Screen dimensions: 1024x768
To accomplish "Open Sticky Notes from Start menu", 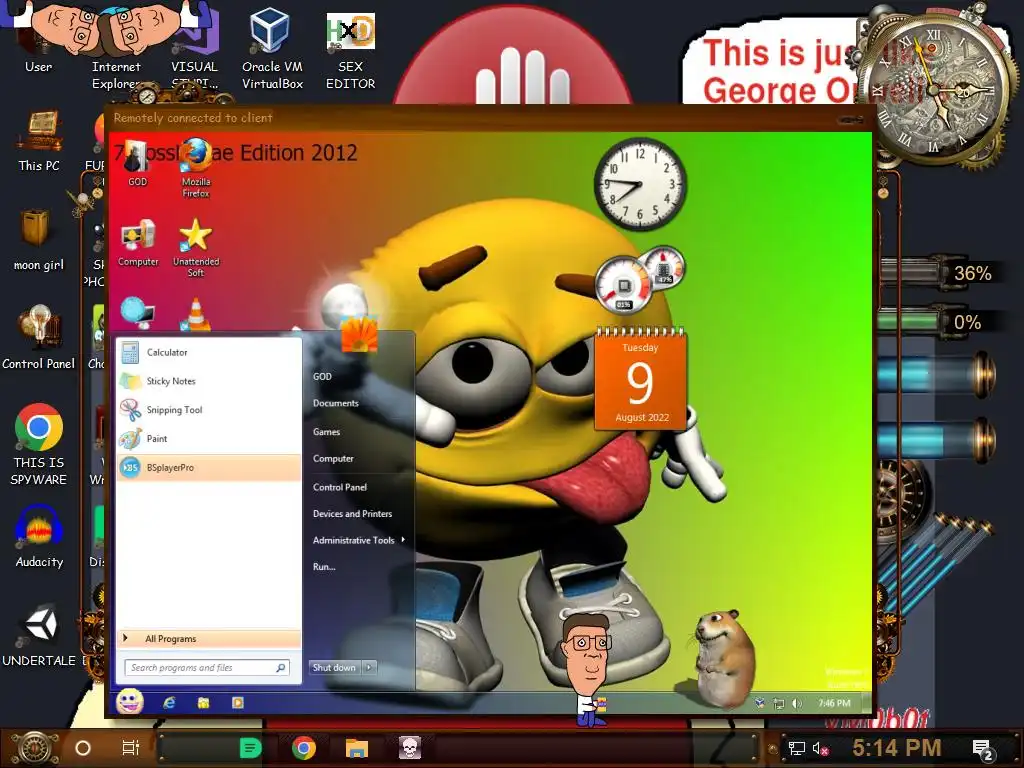I will pyautogui.click(x=209, y=381).
